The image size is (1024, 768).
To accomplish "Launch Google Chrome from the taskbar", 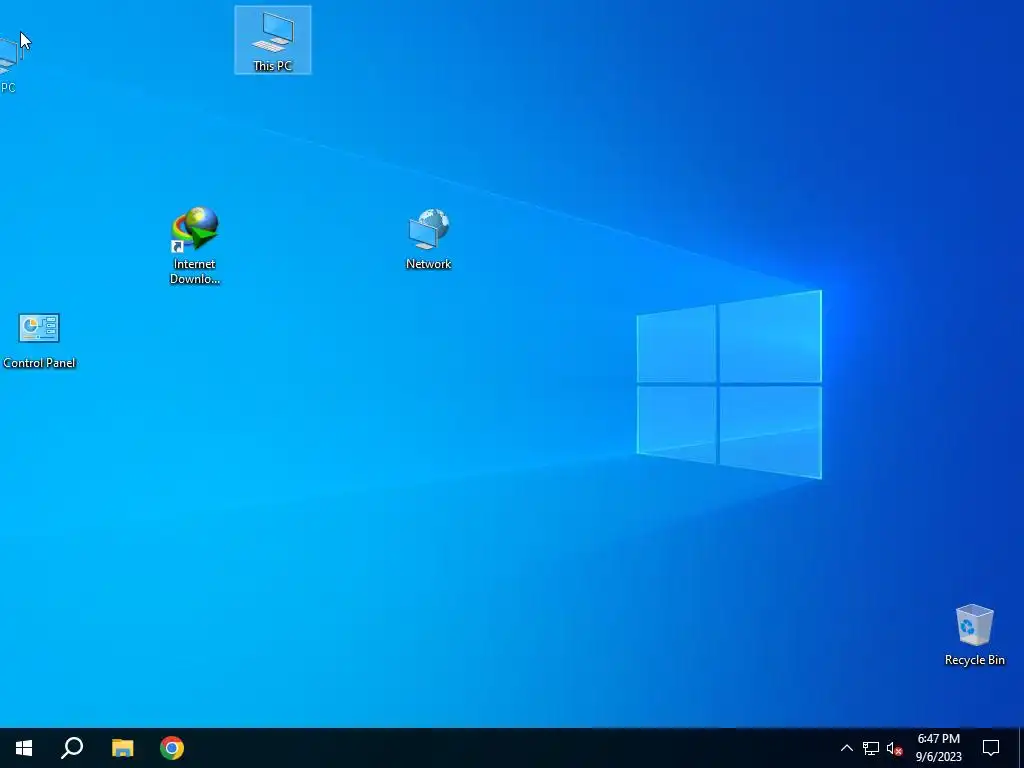I will pos(172,748).
